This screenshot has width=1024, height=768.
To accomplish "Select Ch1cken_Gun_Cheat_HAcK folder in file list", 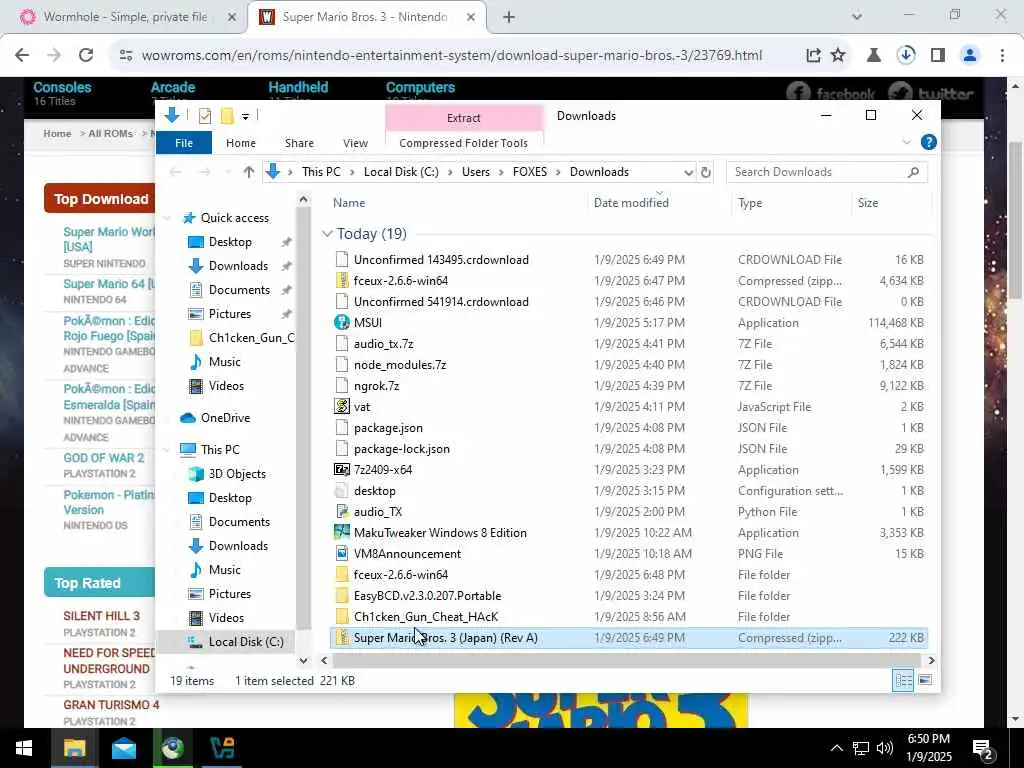I will pyautogui.click(x=425, y=616).
